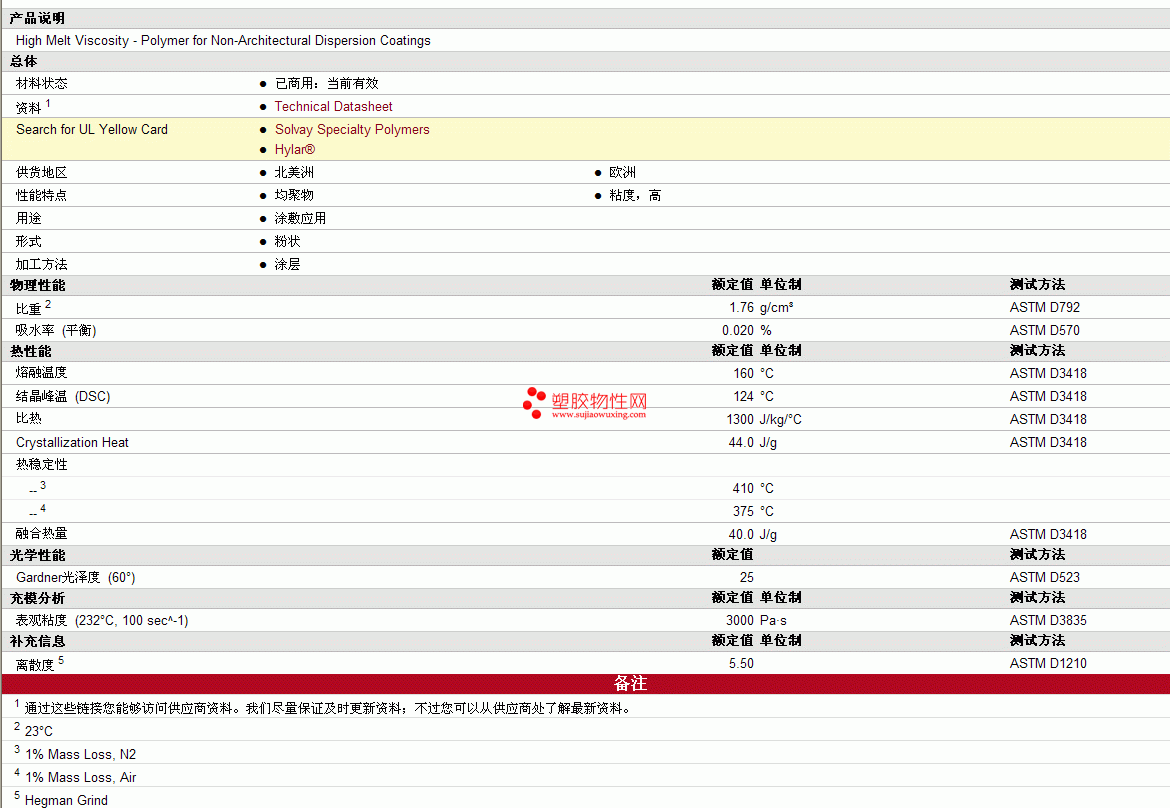Image resolution: width=1170 pixels, height=808 pixels.
Task: Select the "加工方法" row label
Action: pos(41,265)
